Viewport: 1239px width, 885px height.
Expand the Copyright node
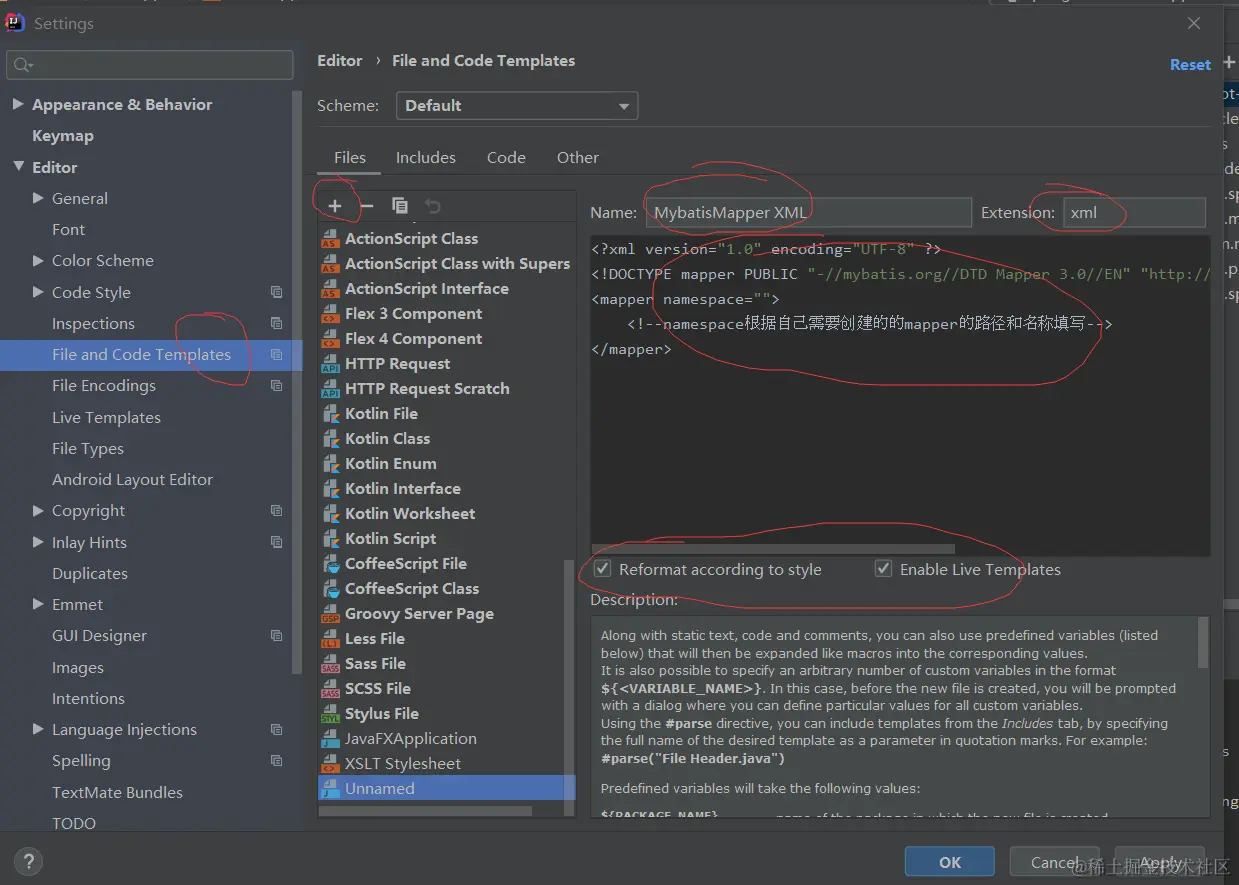(38, 511)
